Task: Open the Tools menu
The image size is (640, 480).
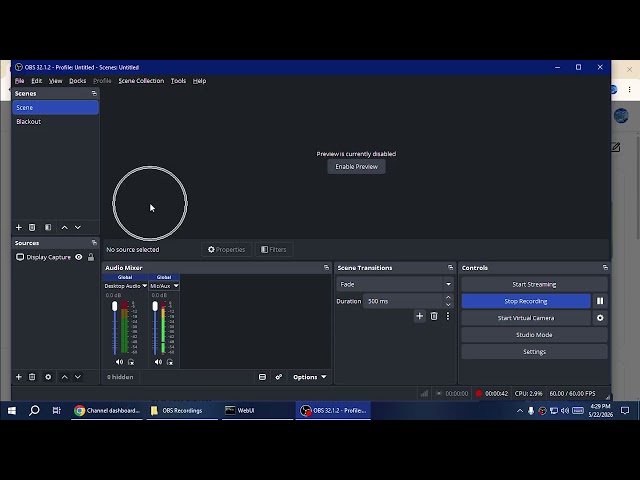Action: point(178,81)
